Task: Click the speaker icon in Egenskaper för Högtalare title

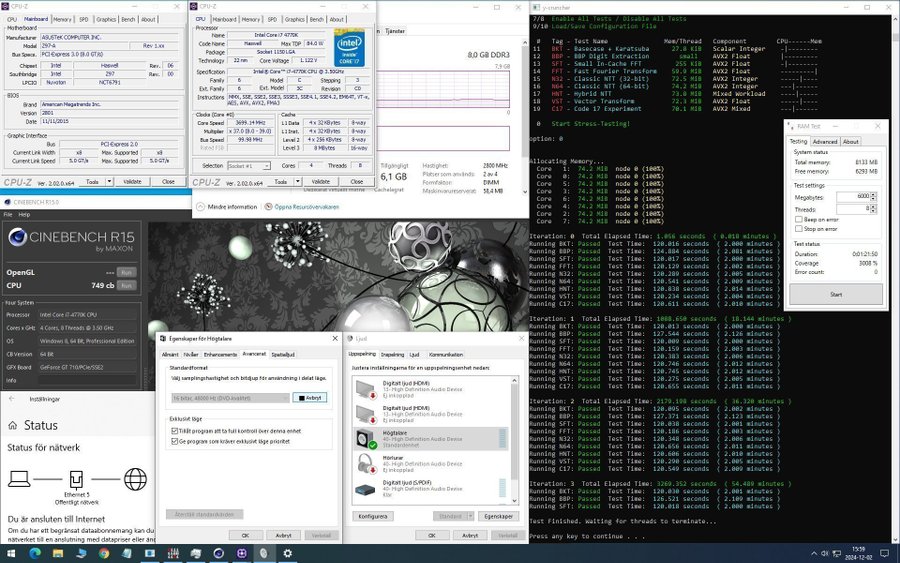Action: click(x=163, y=339)
